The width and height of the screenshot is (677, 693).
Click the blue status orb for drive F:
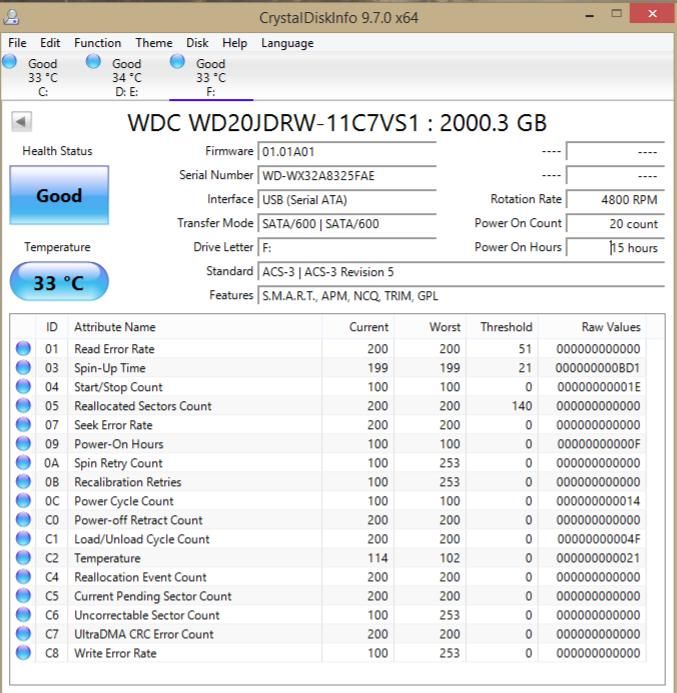click(x=177, y=61)
